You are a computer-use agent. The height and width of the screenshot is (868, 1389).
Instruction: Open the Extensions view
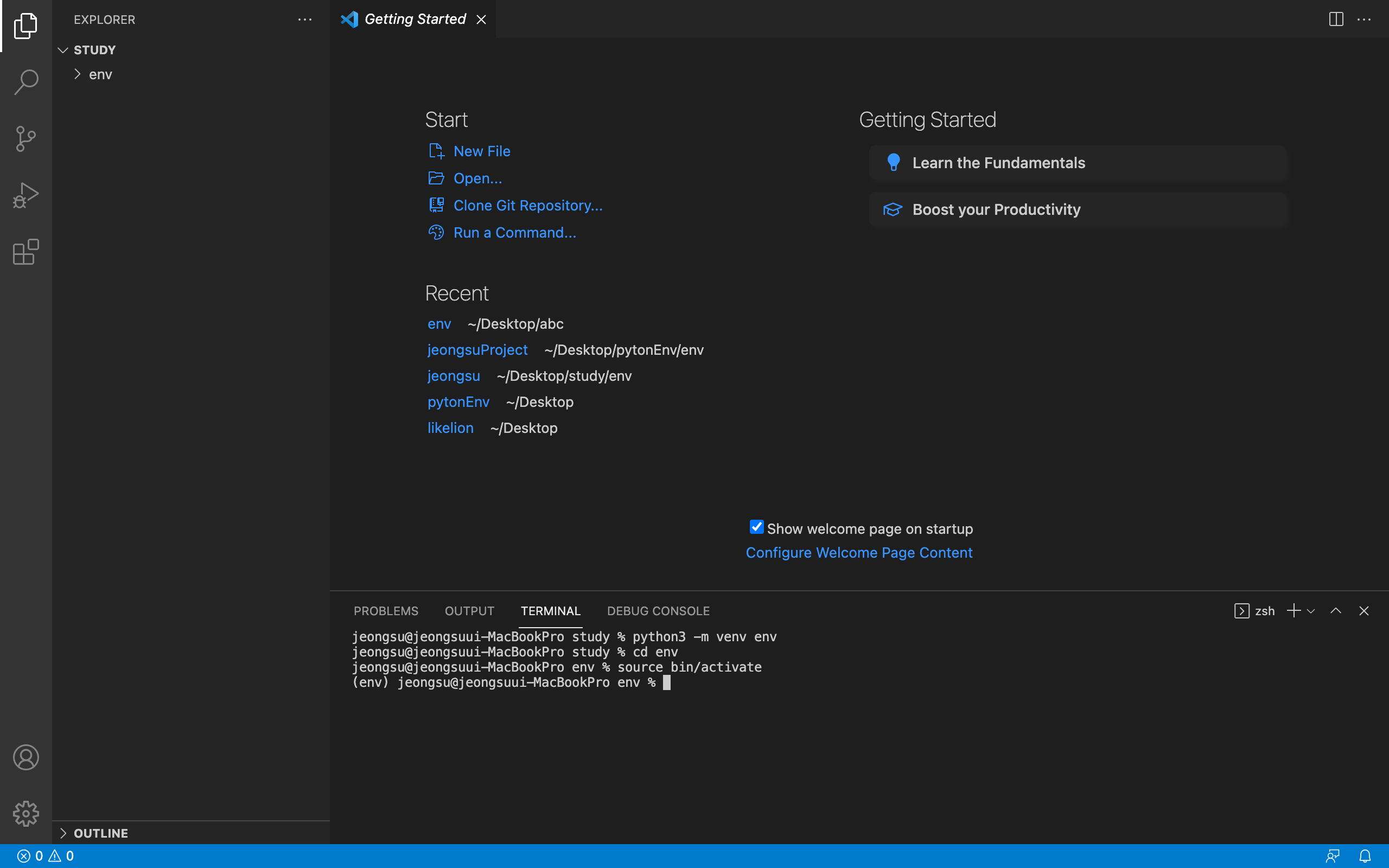[26, 252]
